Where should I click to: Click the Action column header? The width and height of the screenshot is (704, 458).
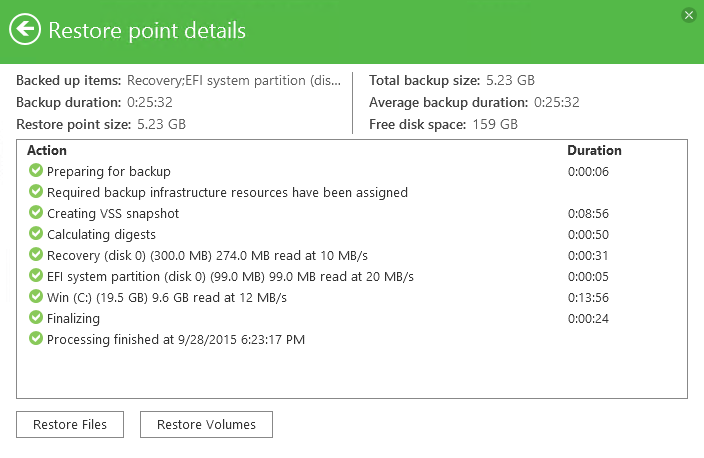tap(47, 150)
